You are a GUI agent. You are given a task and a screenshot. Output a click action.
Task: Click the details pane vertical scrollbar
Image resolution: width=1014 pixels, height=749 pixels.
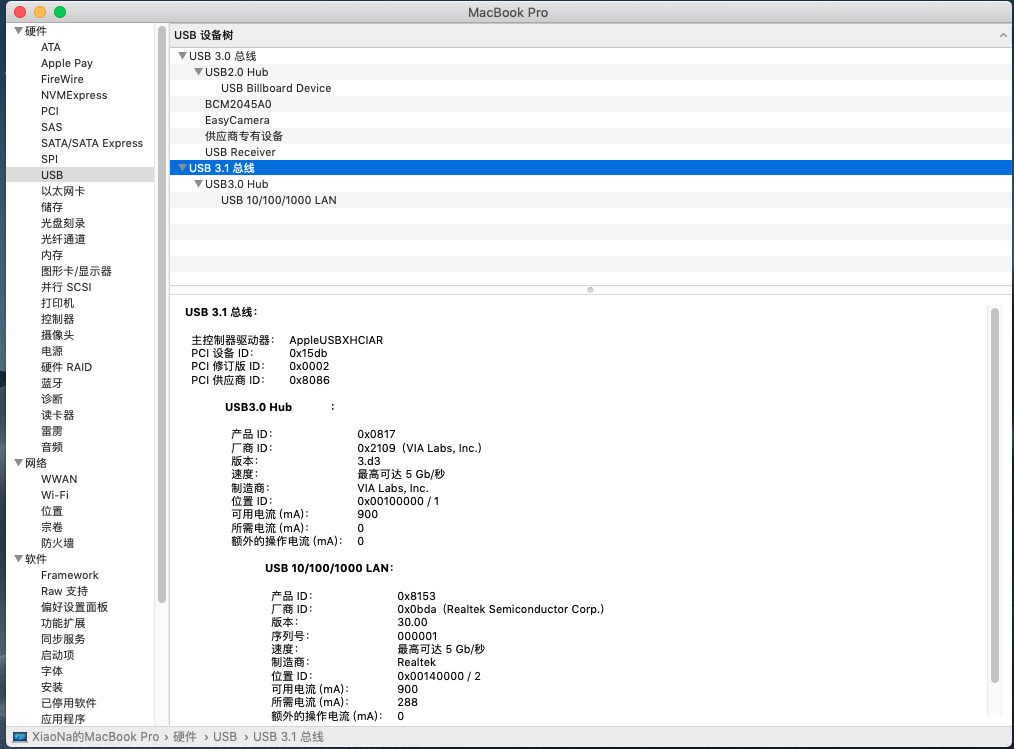pyautogui.click(x=995, y=495)
